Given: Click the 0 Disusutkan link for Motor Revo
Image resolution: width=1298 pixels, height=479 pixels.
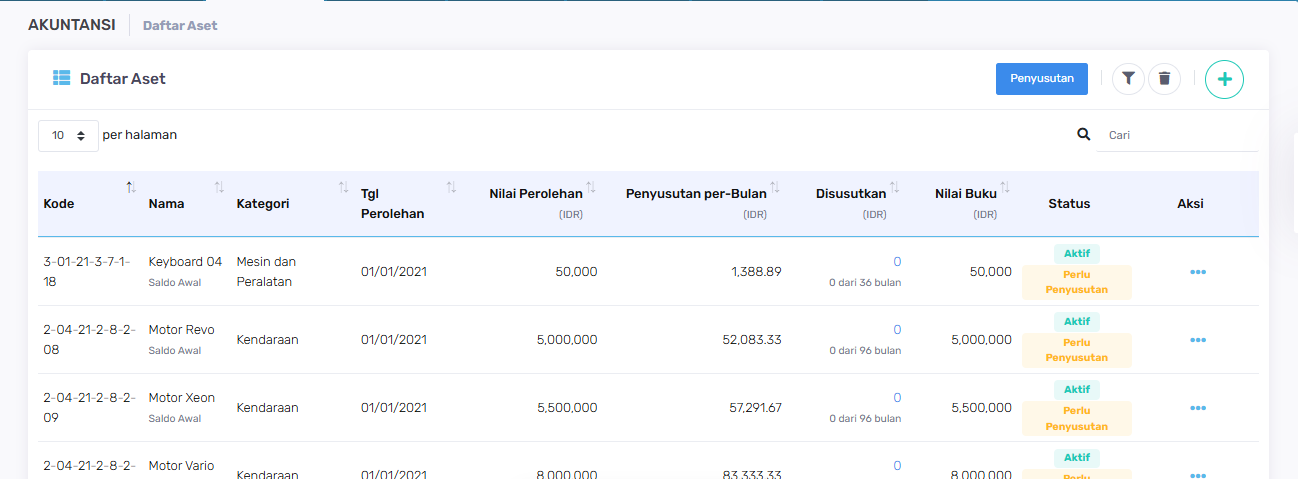Looking at the screenshot, I should point(897,330).
